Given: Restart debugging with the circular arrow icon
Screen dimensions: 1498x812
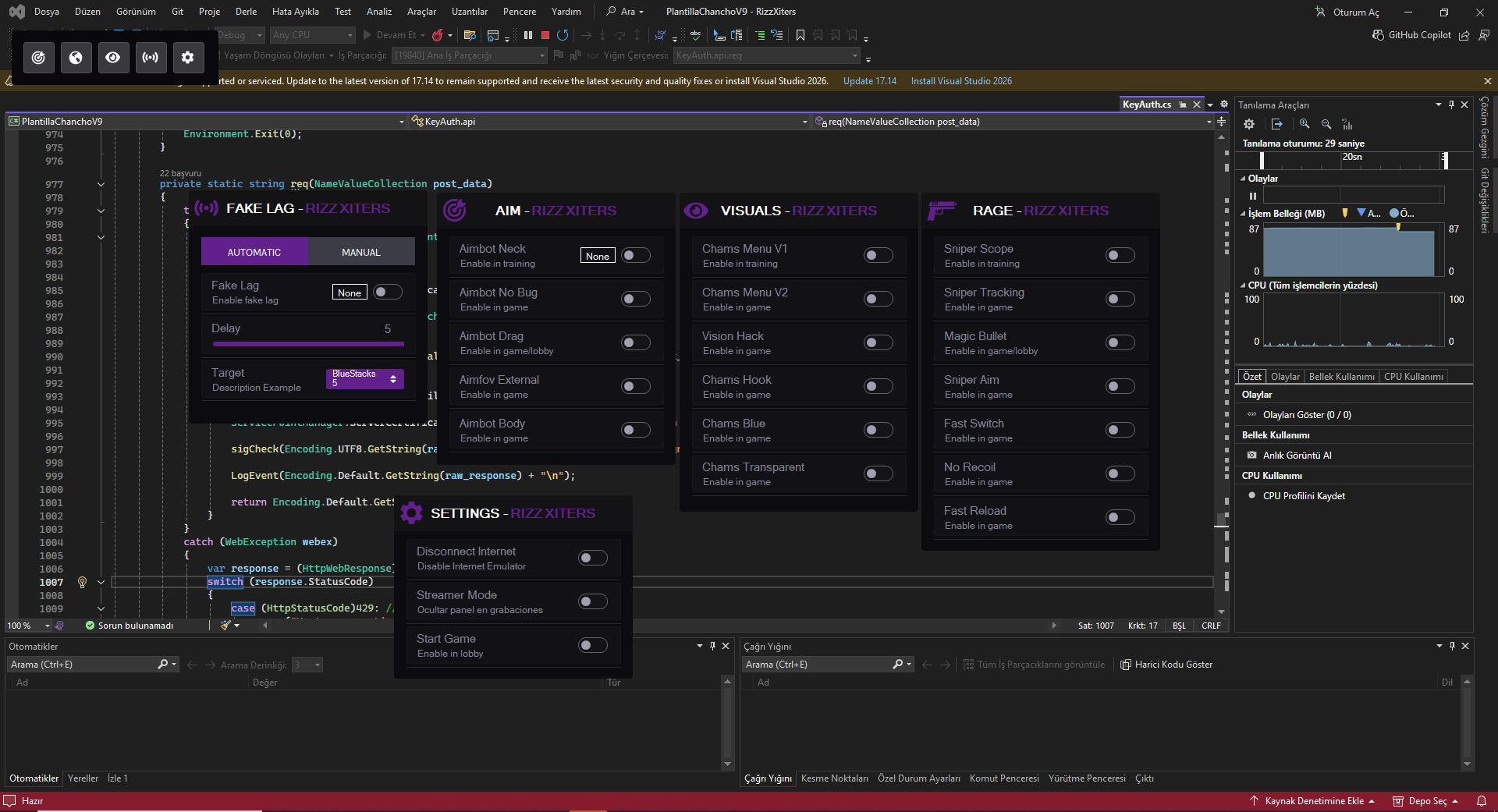Looking at the screenshot, I should click(x=563, y=35).
